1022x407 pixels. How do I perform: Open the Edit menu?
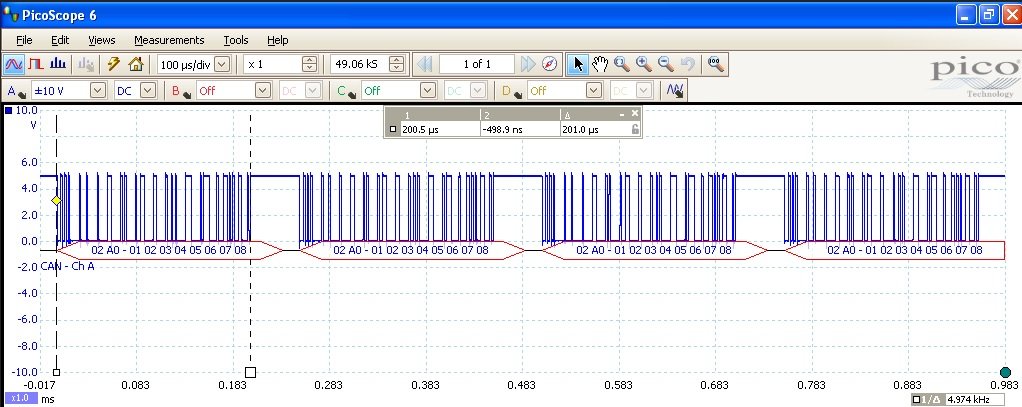coord(60,40)
